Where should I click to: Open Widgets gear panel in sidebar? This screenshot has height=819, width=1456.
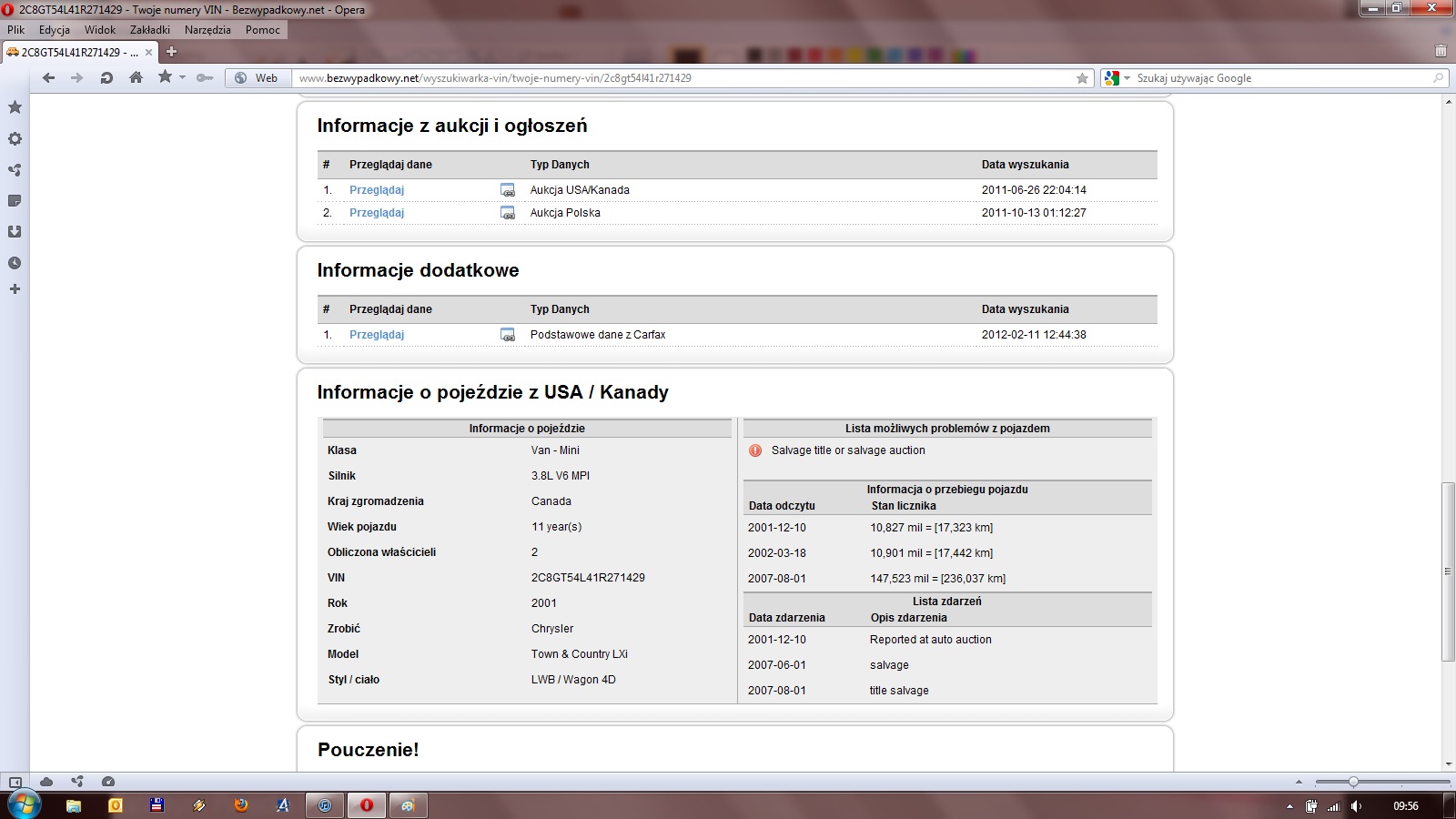(x=15, y=139)
